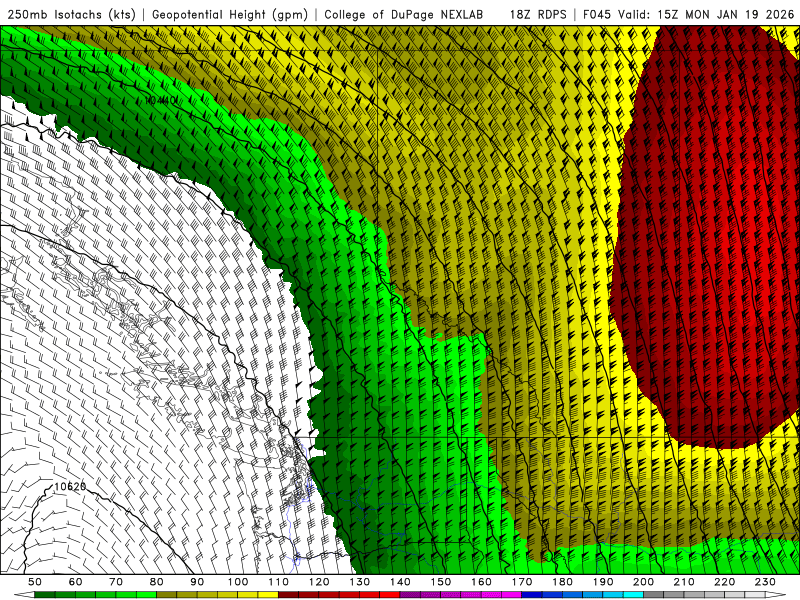Select the lightest gray swatch just before 230

(755, 595)
